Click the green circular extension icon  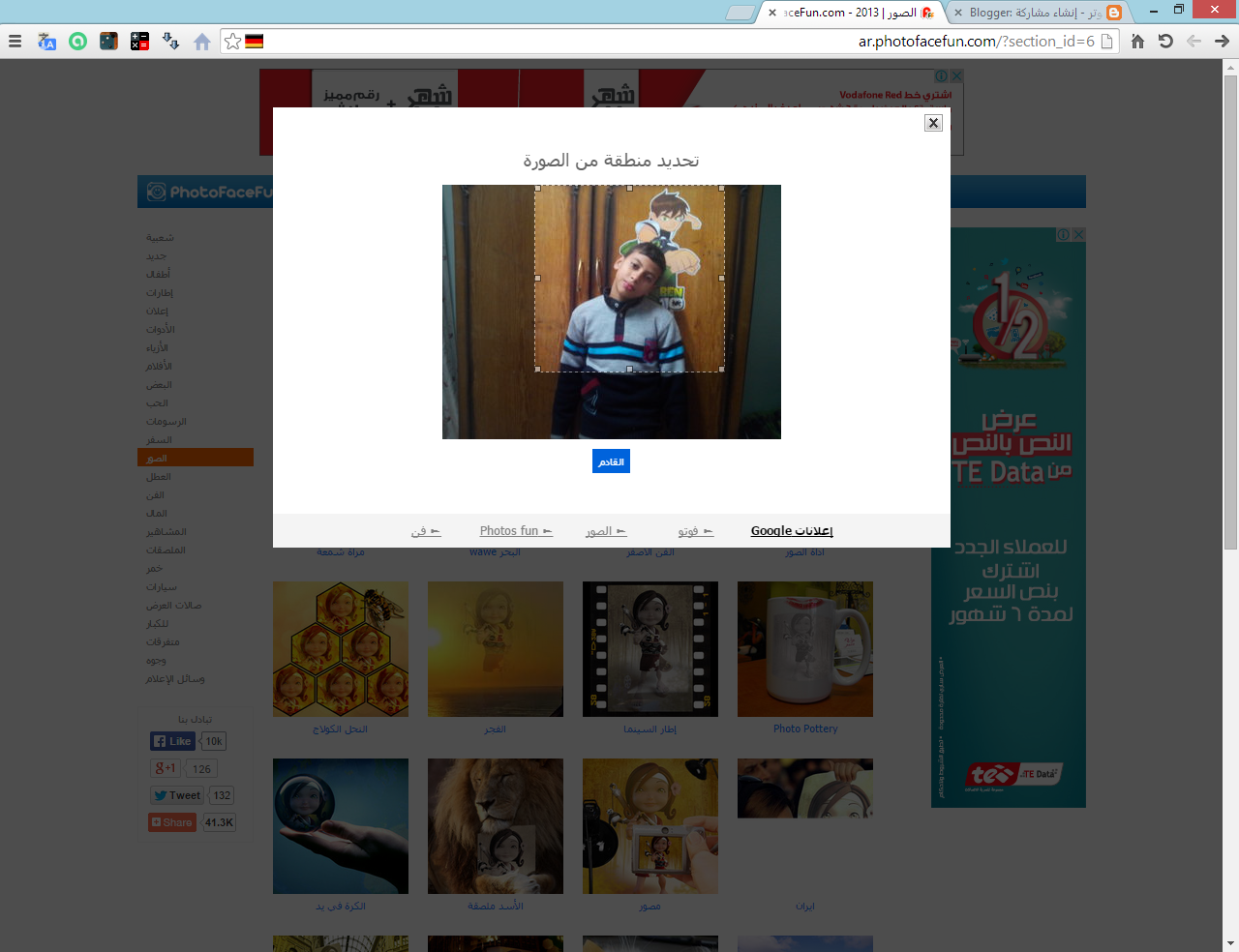coord(77,42)
